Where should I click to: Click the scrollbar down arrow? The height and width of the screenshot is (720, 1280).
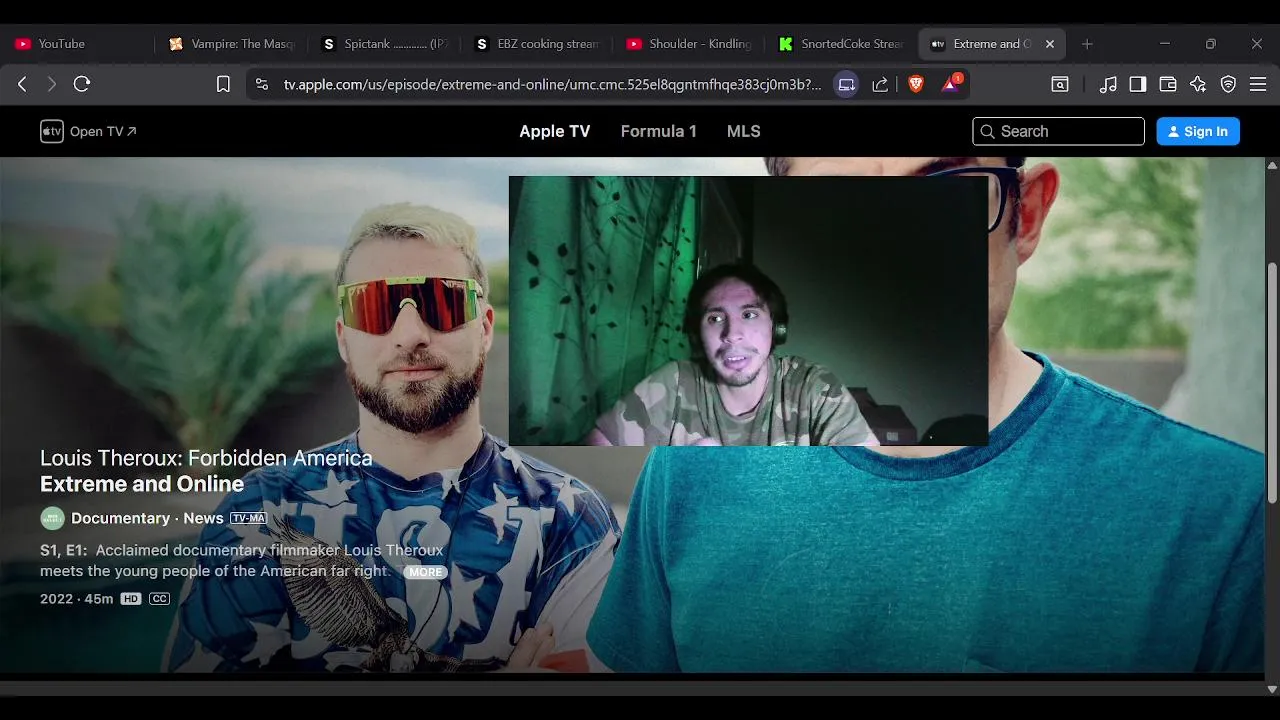[1272, 689]
